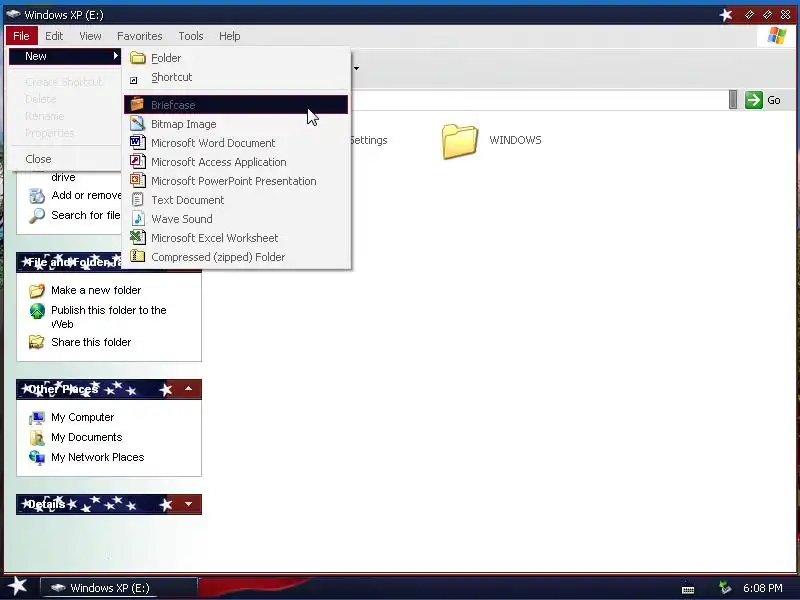
Task: Click the Folder icon in New submenu
Action: tap(138, 58)
